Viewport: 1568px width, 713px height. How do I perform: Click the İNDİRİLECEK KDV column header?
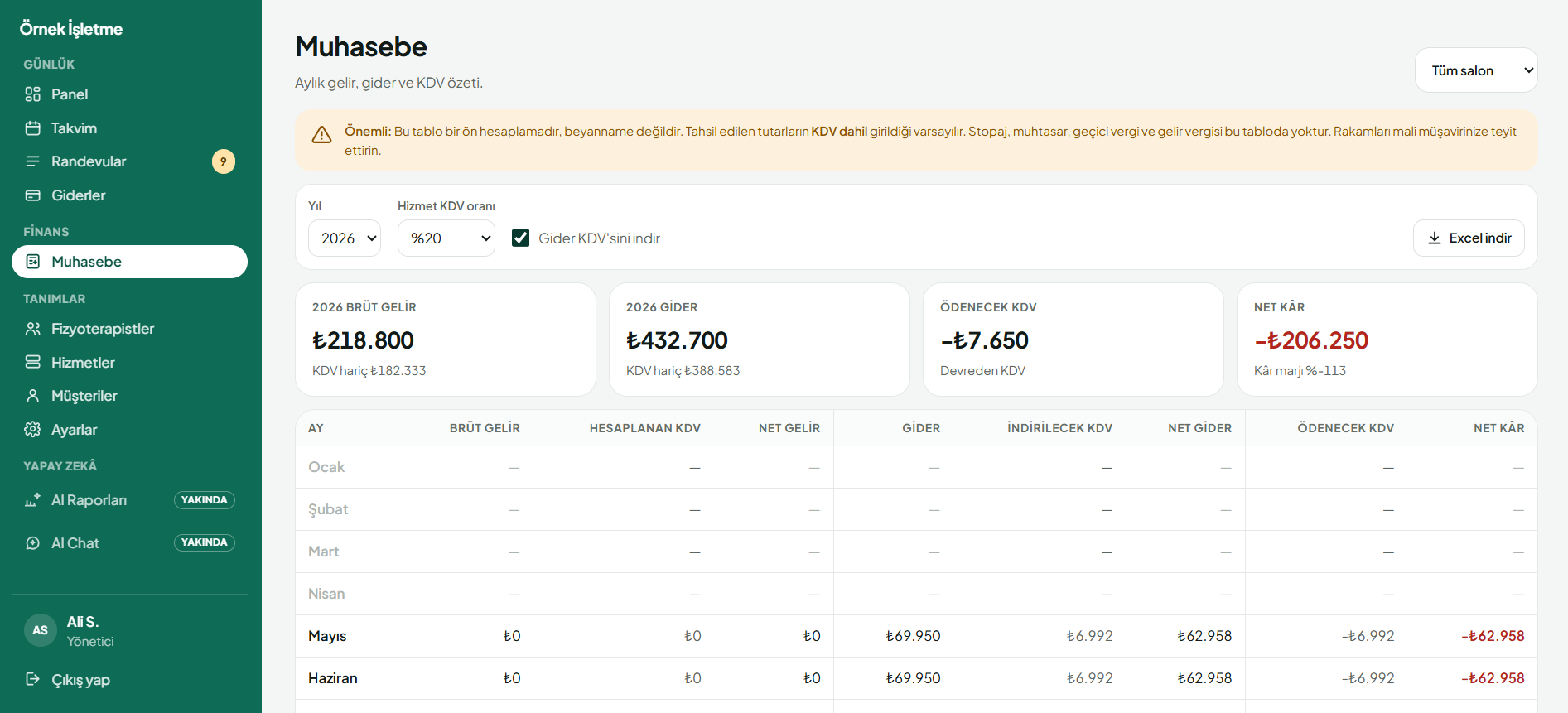(1059, 428)
